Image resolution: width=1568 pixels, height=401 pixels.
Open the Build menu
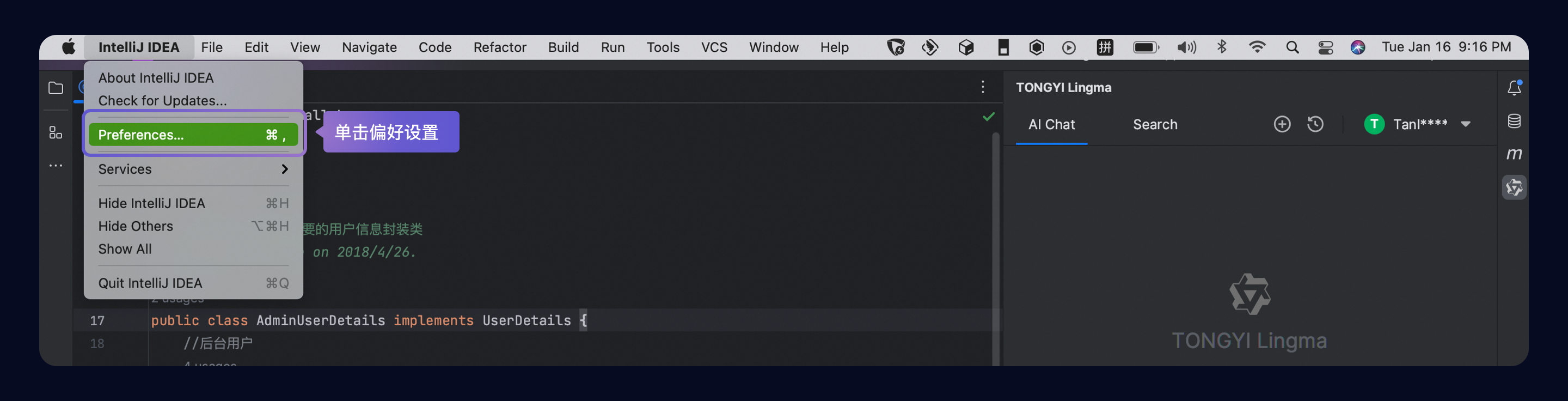pyautogui.click(x=563, y=47)
